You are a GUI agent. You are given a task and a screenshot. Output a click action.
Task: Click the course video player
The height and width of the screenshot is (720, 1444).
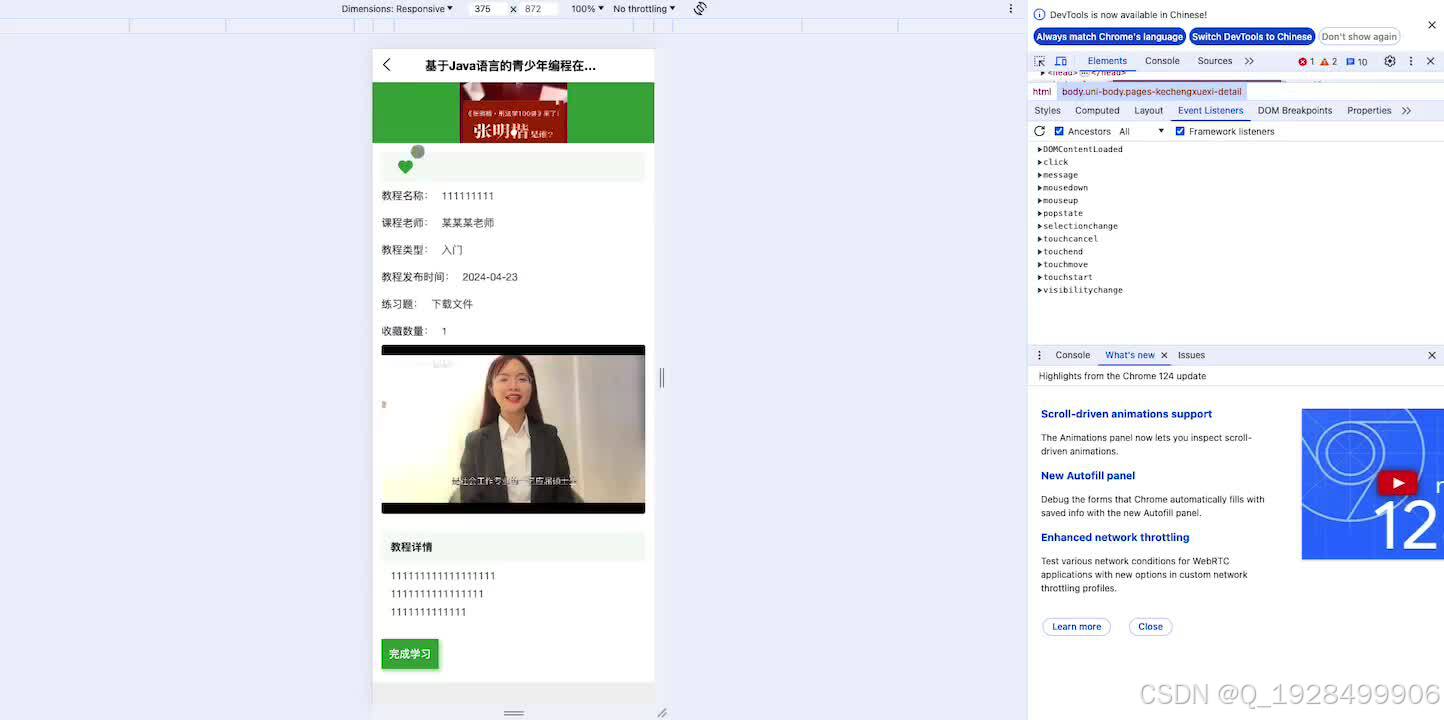pos(513,429)
